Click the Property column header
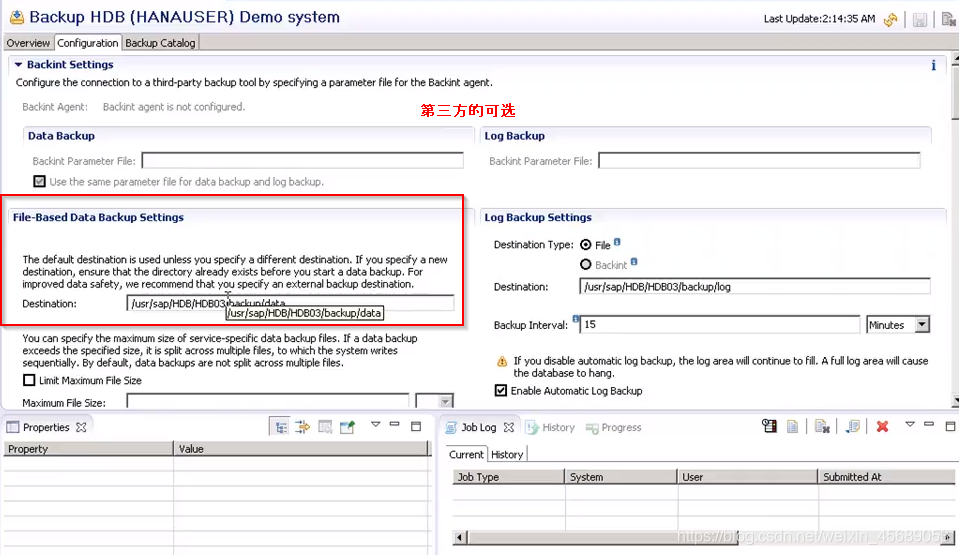The width and height of the screenshot is (959, 555). pyautogui.click(x=89, y=449)
